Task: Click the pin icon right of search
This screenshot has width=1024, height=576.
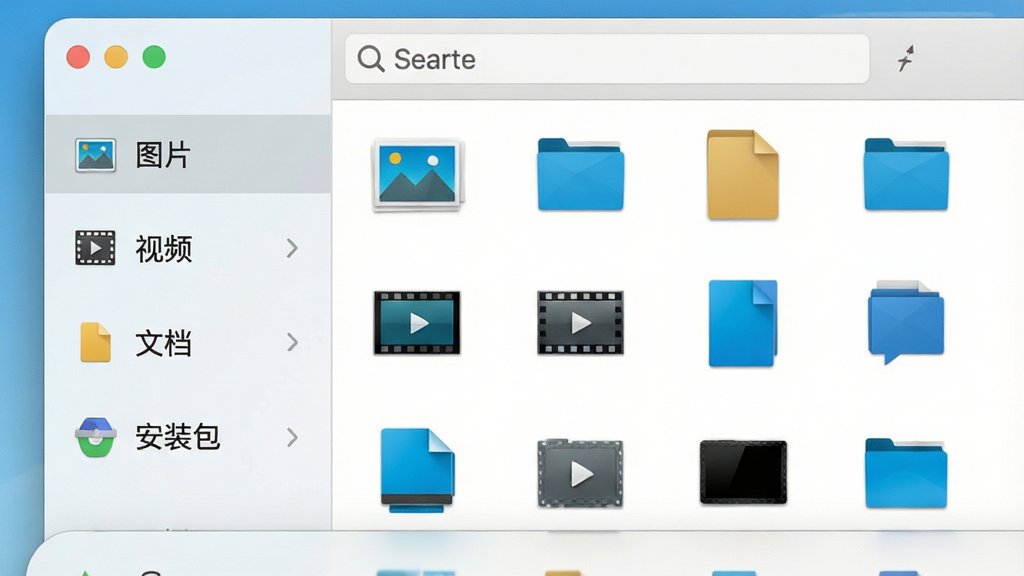Action: (905, 58)
